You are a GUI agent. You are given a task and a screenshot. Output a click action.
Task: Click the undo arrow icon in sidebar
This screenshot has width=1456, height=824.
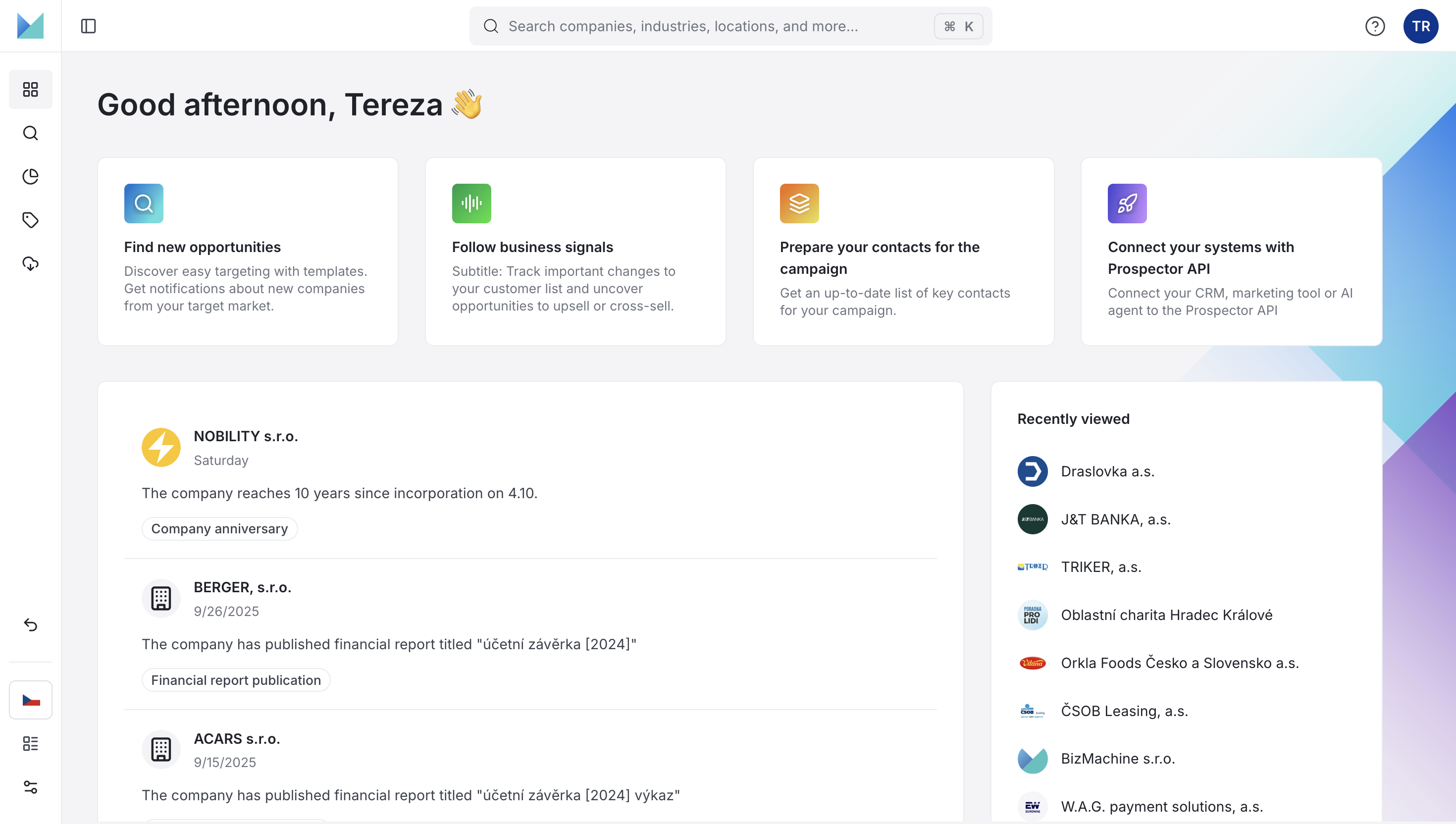31,625
